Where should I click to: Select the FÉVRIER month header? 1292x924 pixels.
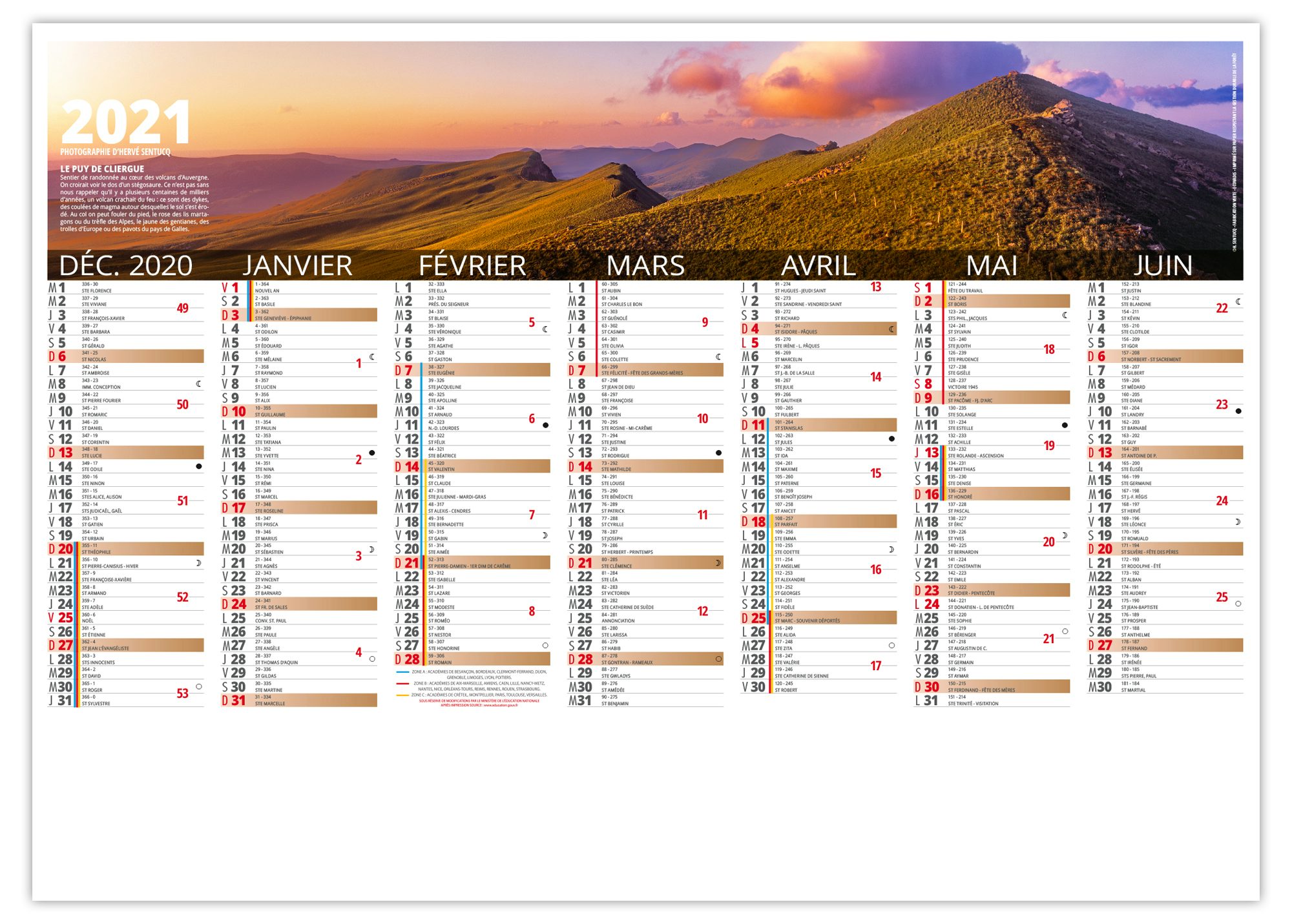pos(472,265)
